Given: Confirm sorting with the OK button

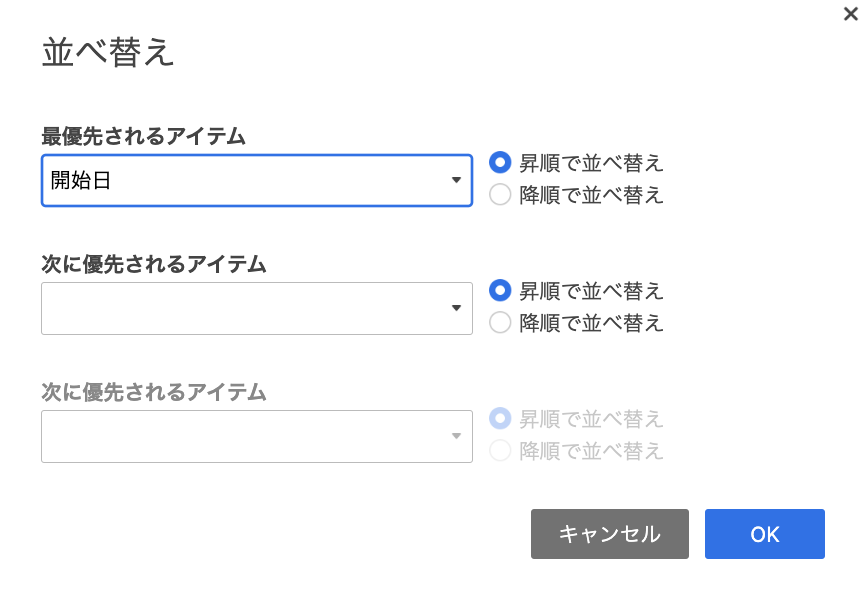Looking at the screenshot, I should click(x=764, y=534).
